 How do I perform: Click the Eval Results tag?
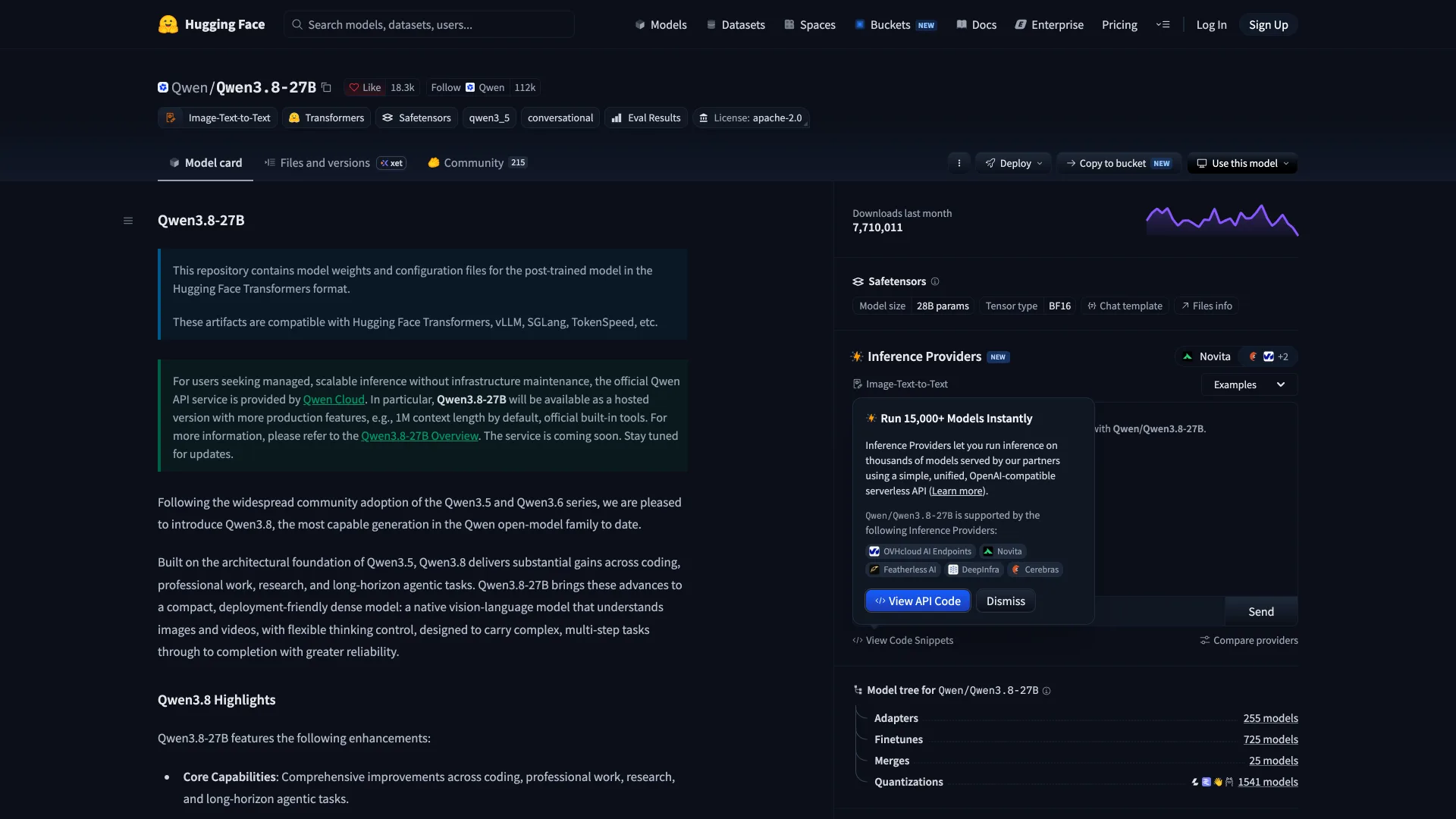pyautogui.click(x=646, y=118)
